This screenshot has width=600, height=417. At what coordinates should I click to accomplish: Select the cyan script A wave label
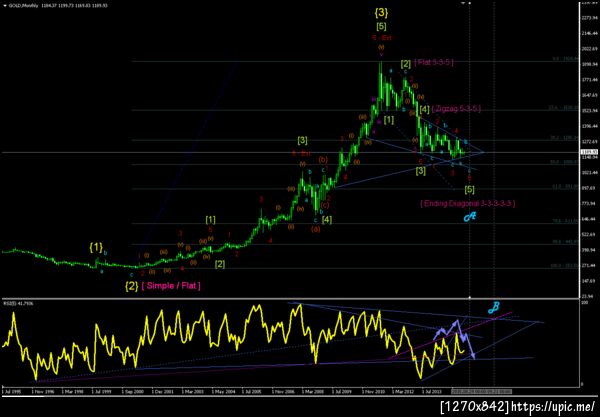point(470,217)
